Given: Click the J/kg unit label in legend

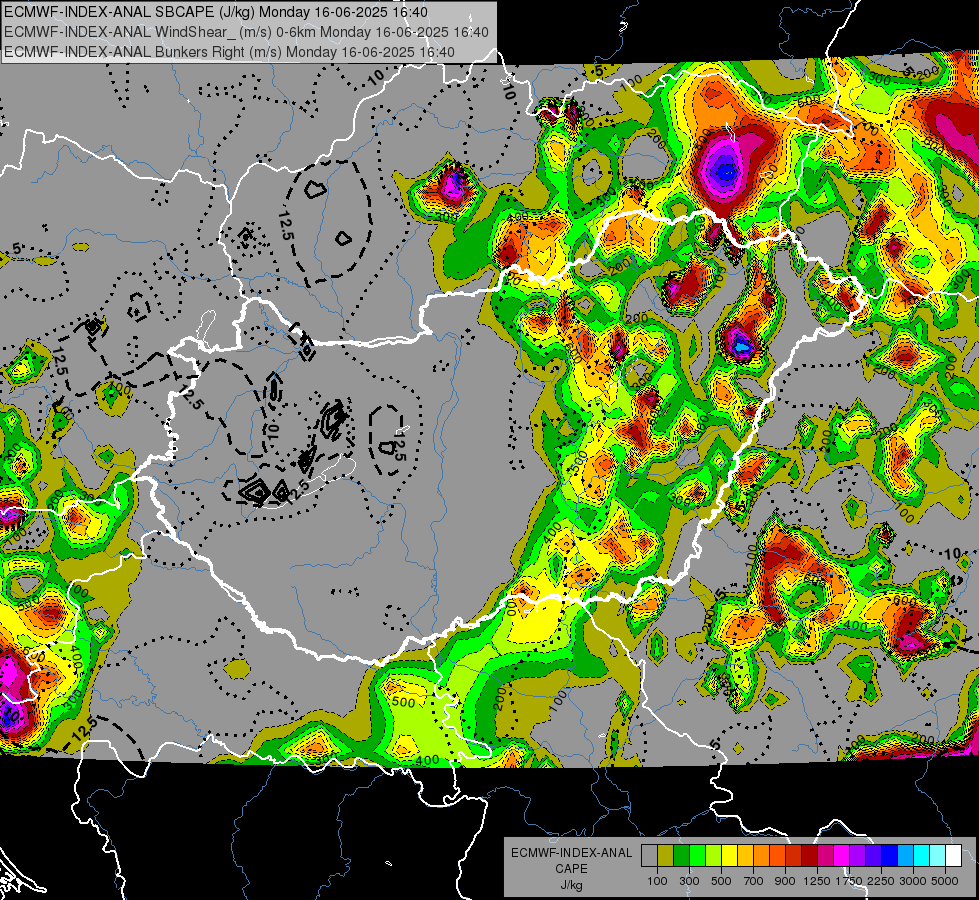Looking at the screenshot, I should click(572, 885).
